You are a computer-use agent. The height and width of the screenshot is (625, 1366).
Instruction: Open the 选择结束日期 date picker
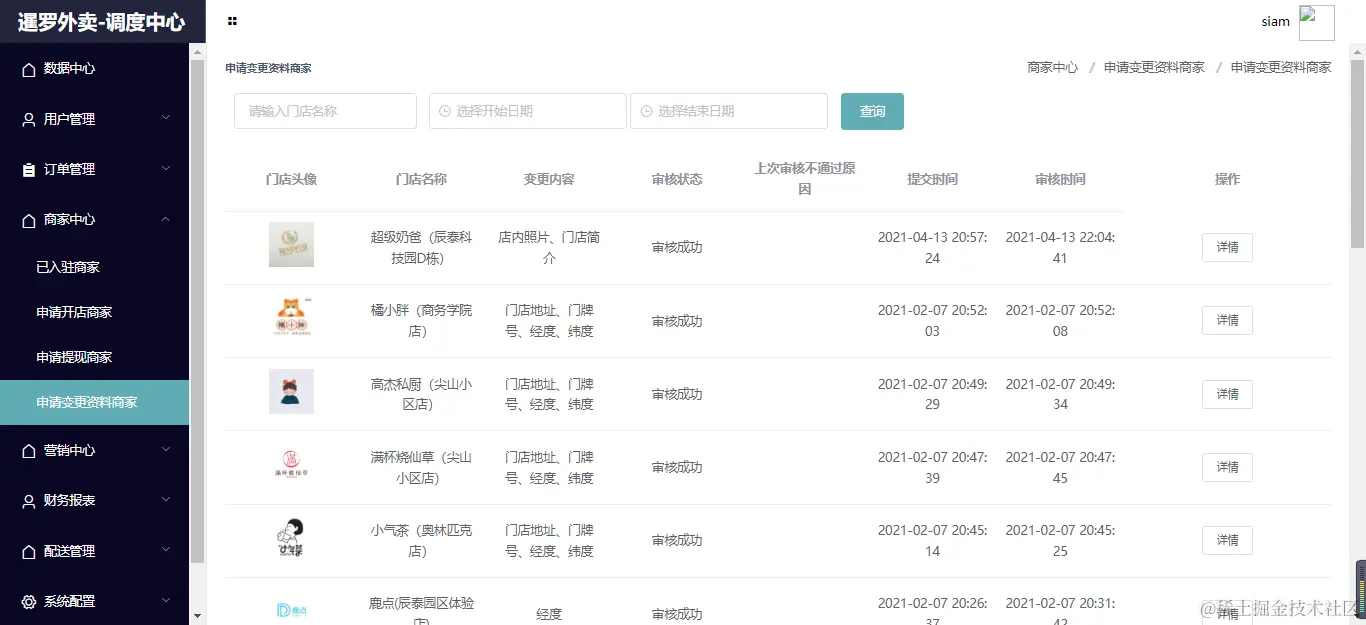pos(729,111)
